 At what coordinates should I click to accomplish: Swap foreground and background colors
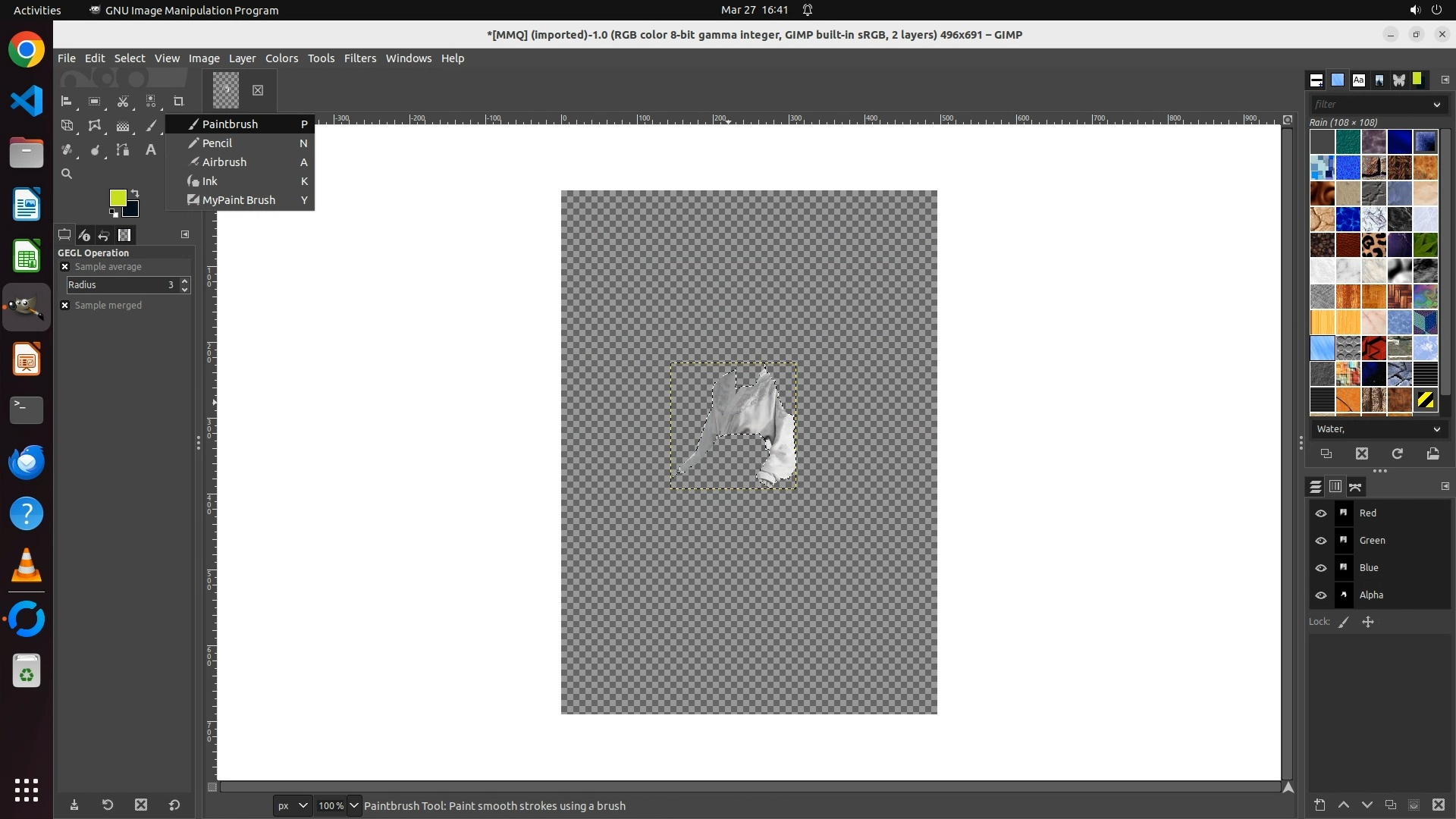pyautogui.click(x=135, y=193)
